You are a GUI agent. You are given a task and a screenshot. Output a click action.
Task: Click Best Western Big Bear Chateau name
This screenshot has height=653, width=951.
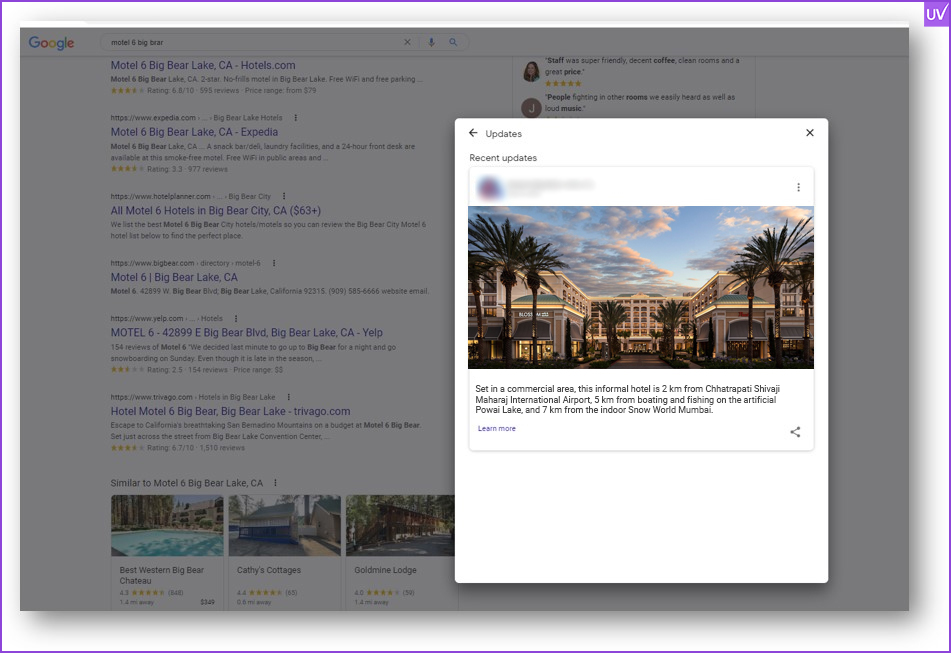click(161, 575)
